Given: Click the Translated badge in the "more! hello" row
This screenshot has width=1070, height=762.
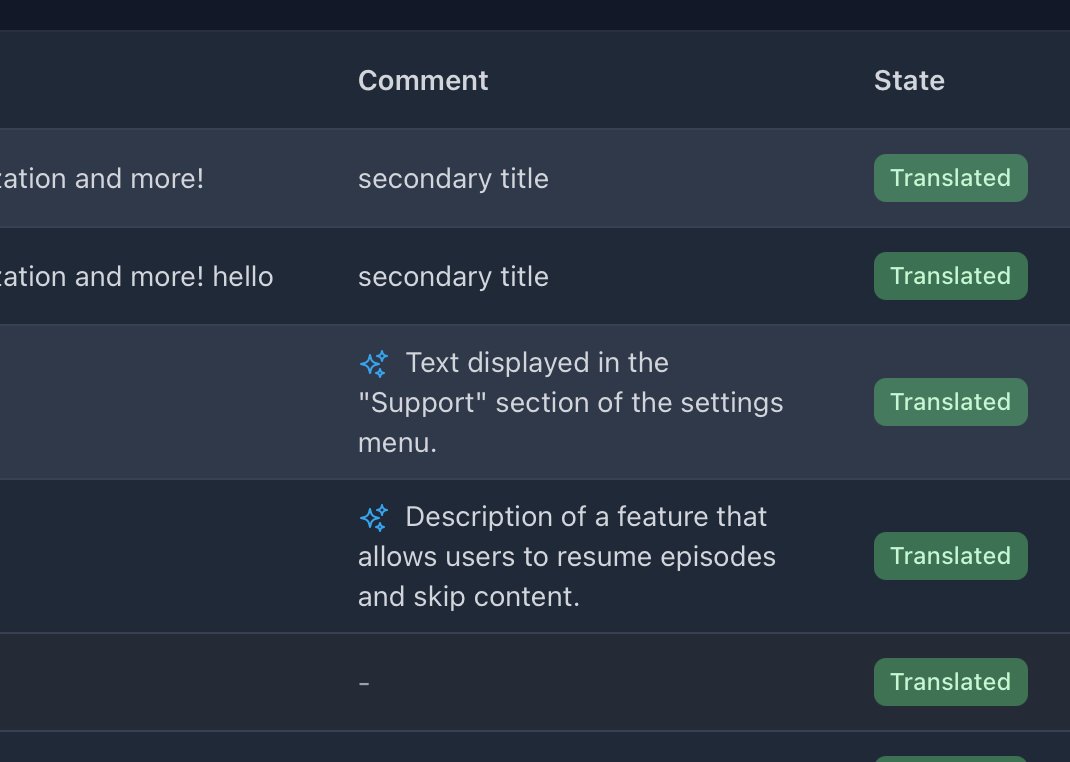Looking at the screenshot, I should 951,276.
